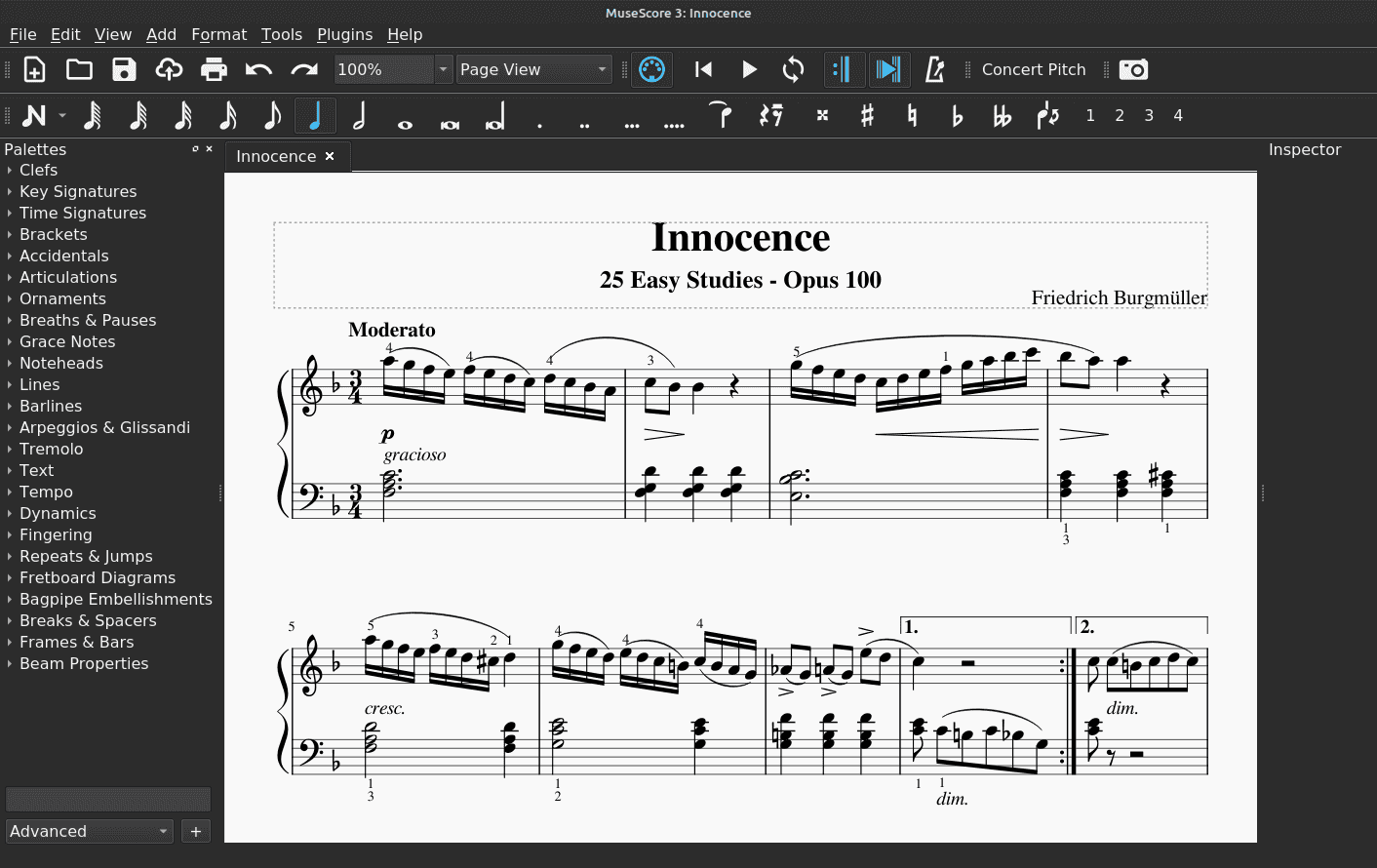Click the add palette plus button

(x=196, y=831)
